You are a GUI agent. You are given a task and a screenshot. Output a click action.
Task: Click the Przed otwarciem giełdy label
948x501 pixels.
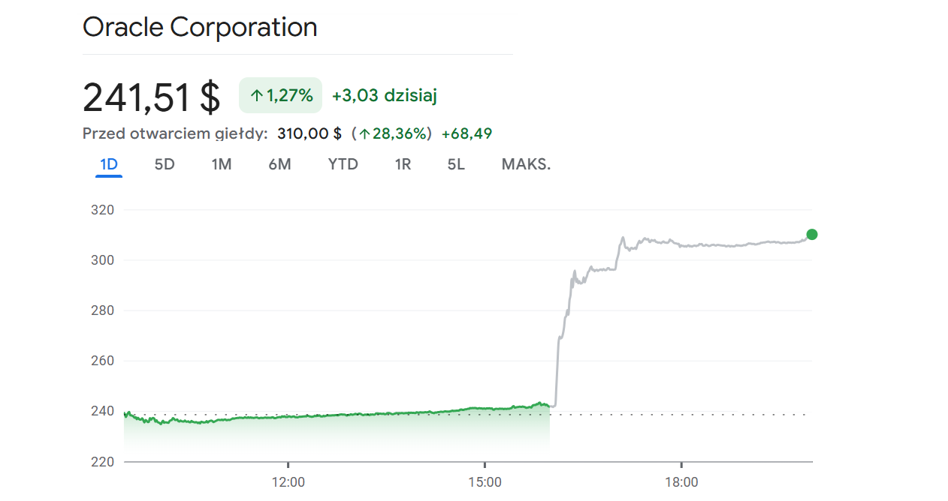[x=175, y=134]
